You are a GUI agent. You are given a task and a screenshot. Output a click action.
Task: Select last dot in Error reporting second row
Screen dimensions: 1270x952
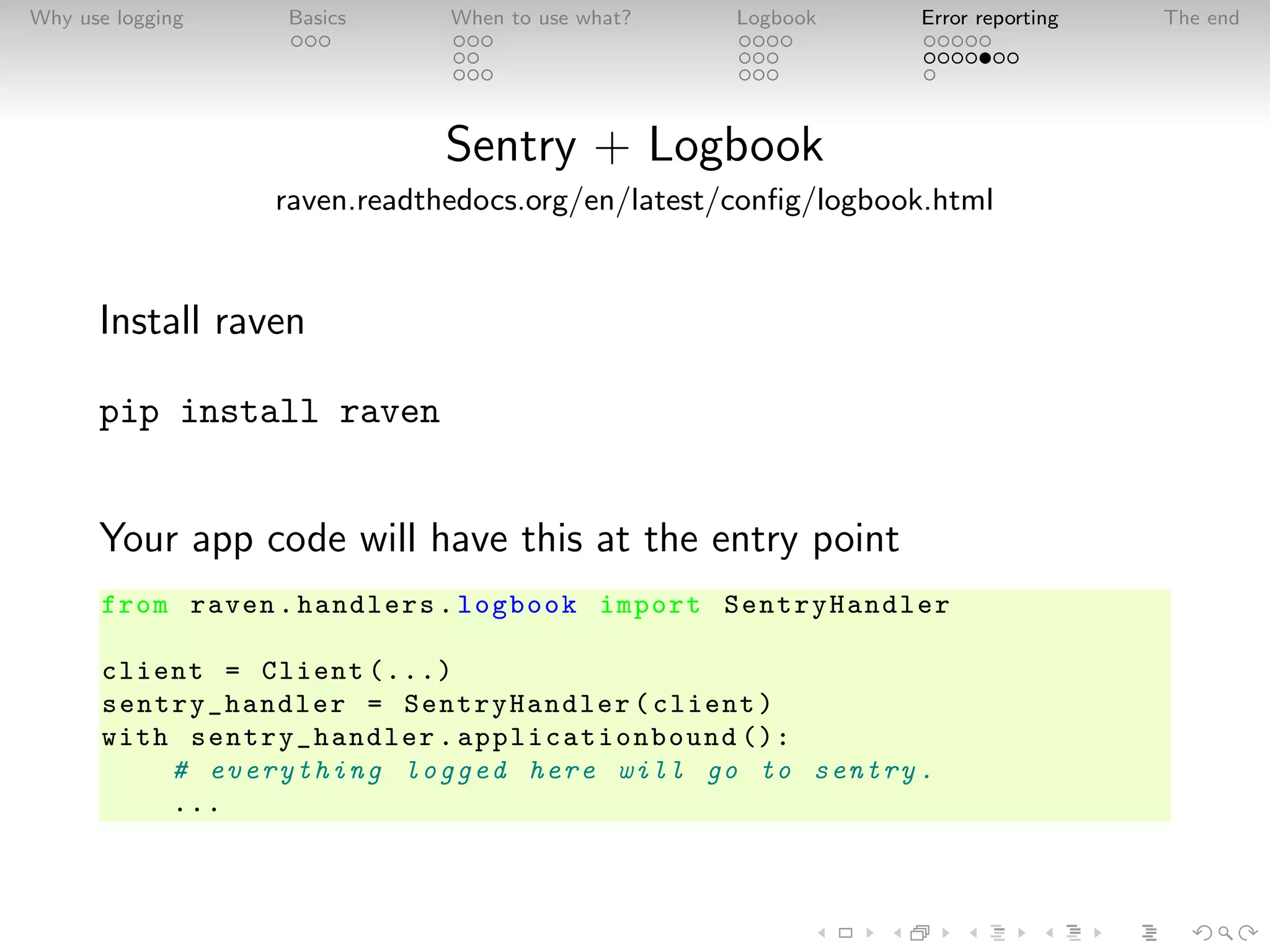coord(1013,58)
